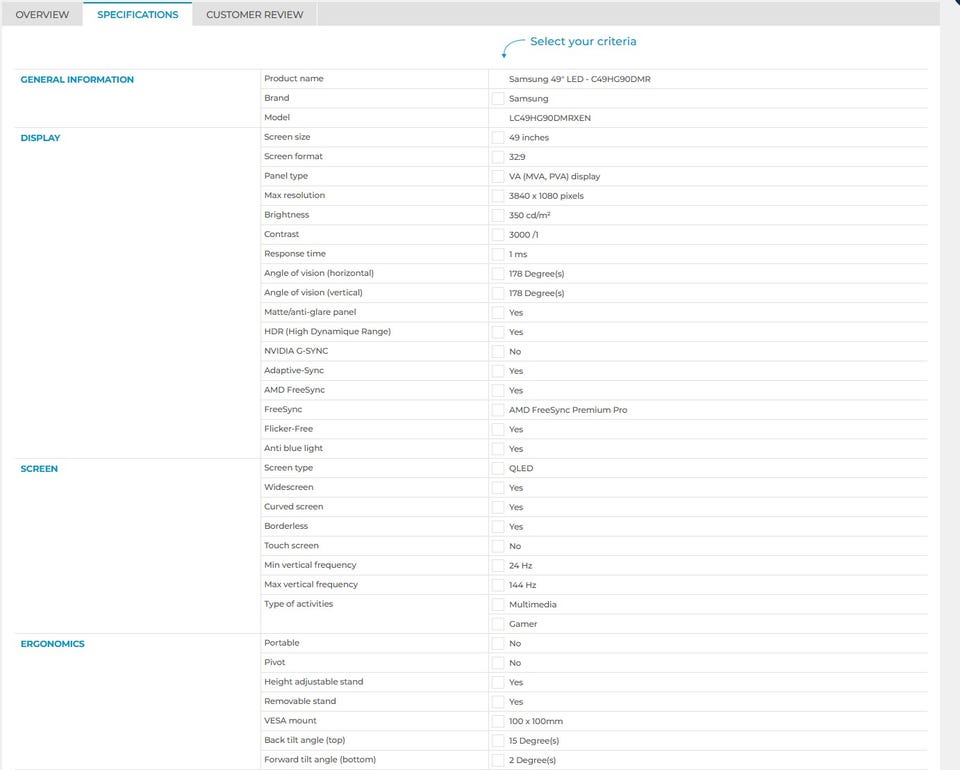Check the Curved screen Yes box

tap(498, 507)
